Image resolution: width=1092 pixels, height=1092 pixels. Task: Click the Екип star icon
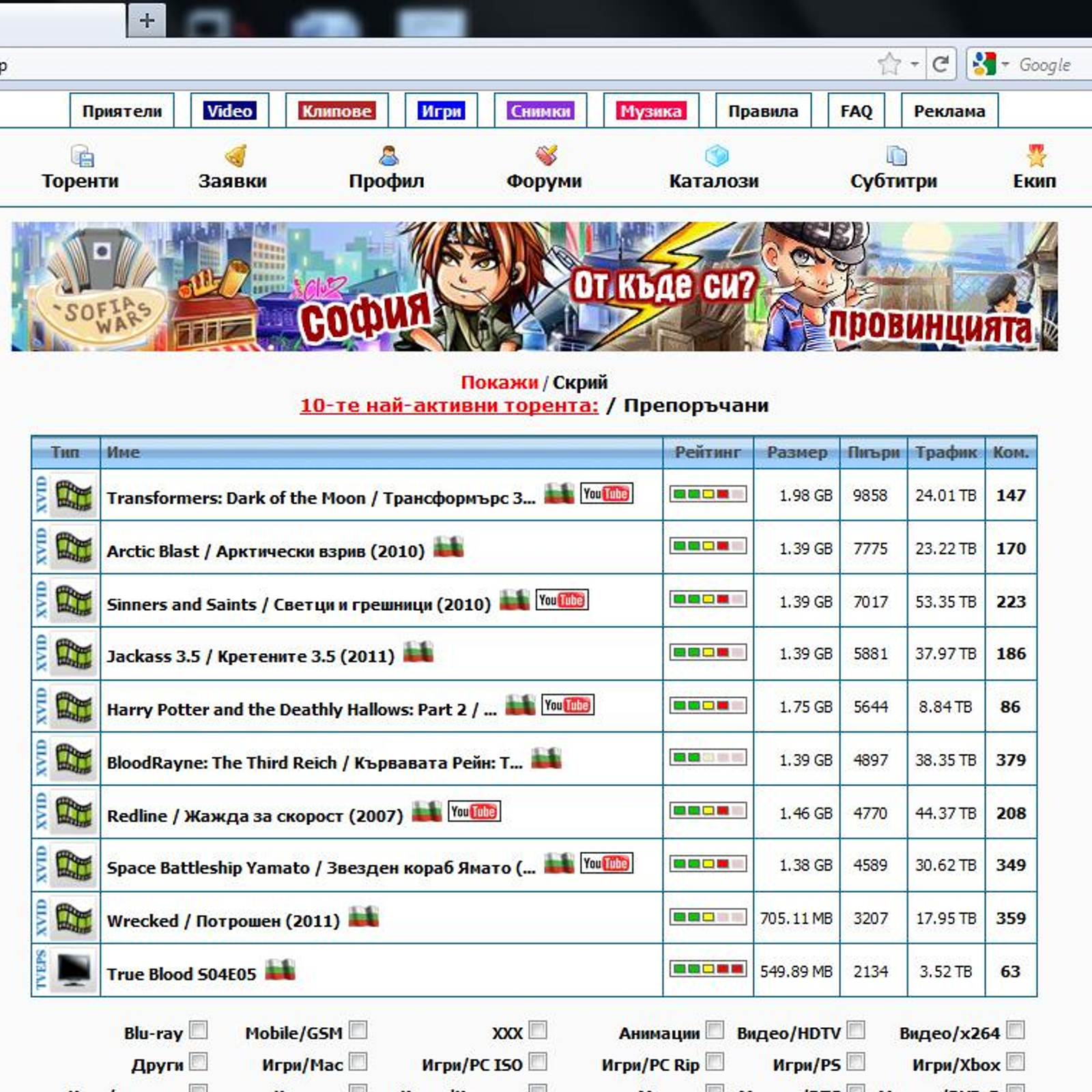click(1036, 156)
